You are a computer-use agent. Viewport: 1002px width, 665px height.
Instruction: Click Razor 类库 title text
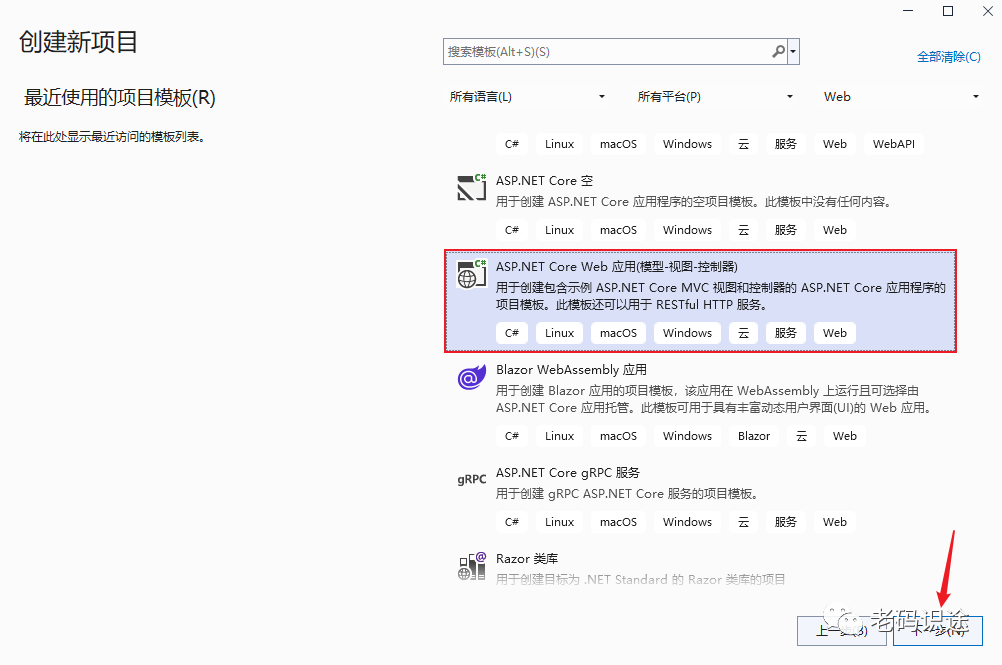pos(527,558)
